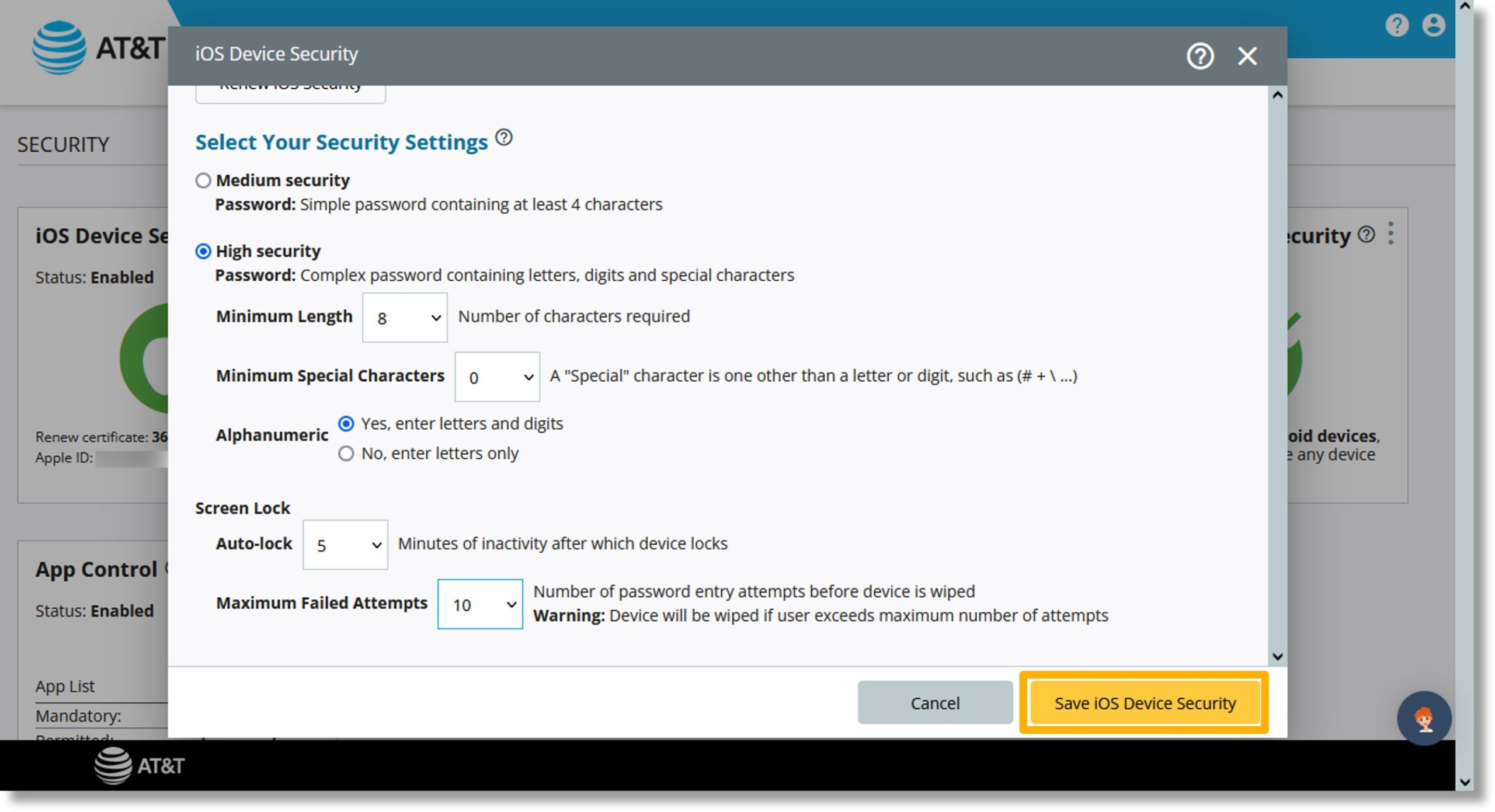Click help icon on right security card
1495x812 pixels.
(x=1367, y=234)
